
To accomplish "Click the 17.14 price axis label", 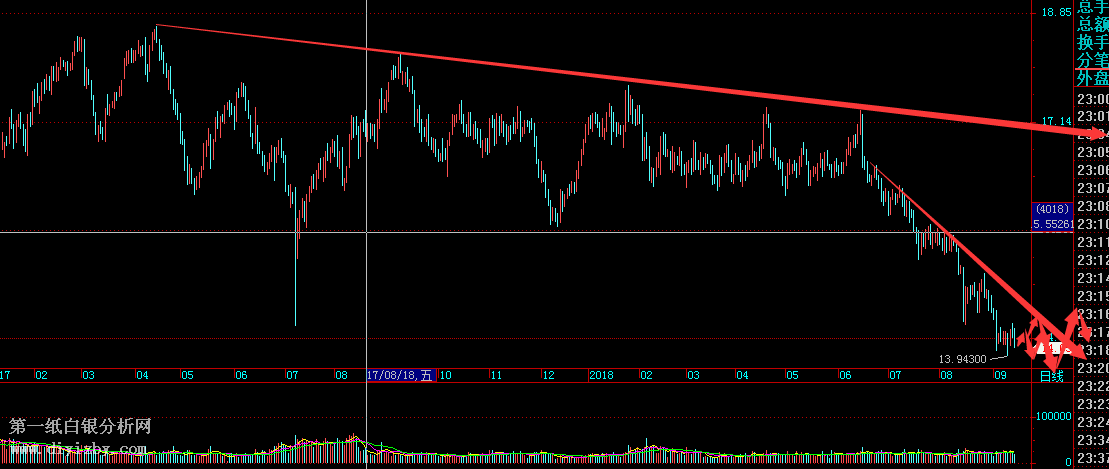I will (x=1056, y=122).
